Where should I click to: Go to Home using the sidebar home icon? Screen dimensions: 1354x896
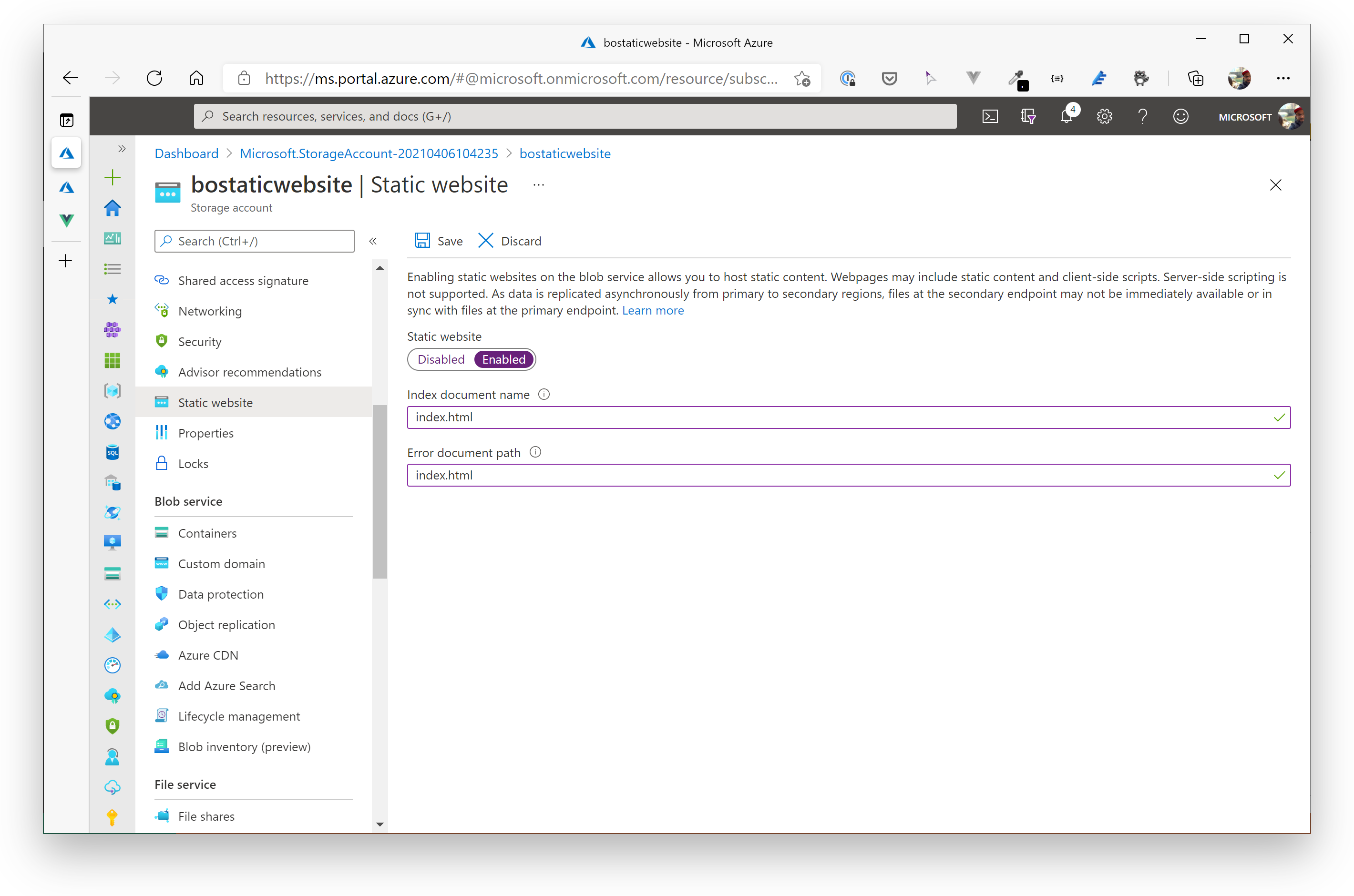click(x=113, y=208)
